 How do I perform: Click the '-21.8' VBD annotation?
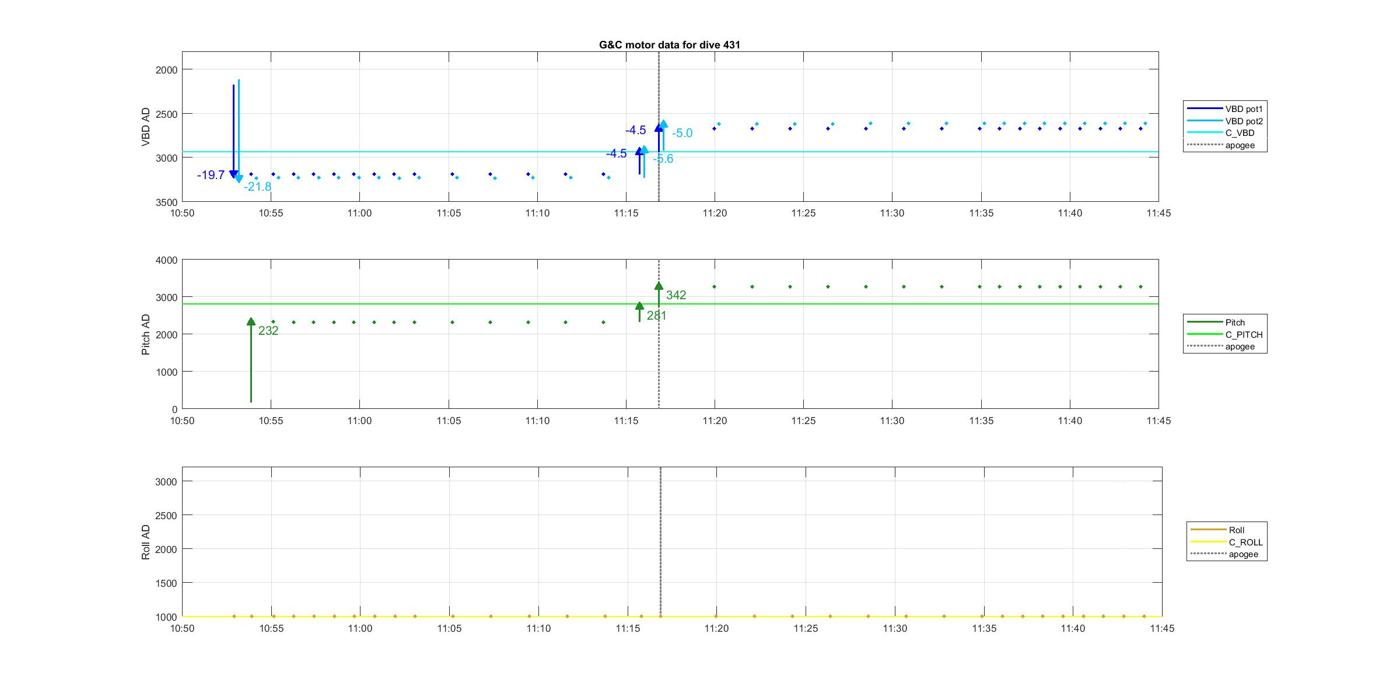[257, 187]
